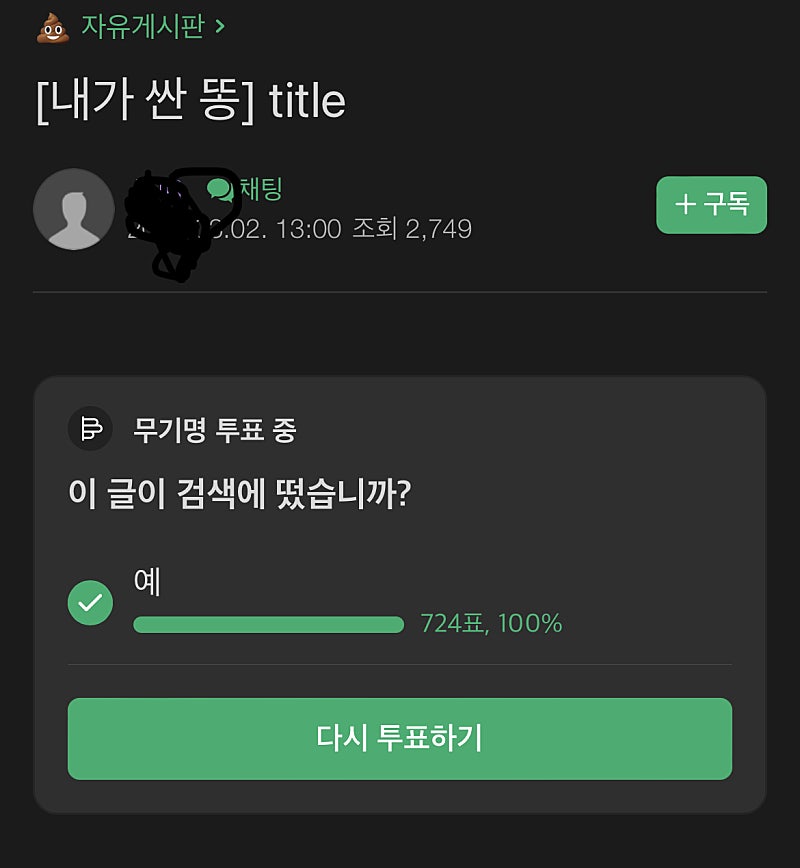The width and height of the screenshot is (800, 868).
Task: Click the post title '[내가 싼 똥] title'
Action: (190, 101)
